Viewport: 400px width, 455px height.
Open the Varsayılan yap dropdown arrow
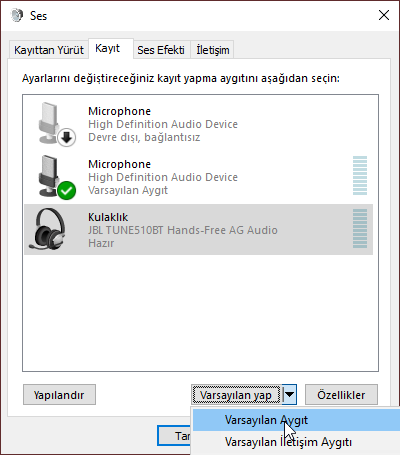coord(289,395)
